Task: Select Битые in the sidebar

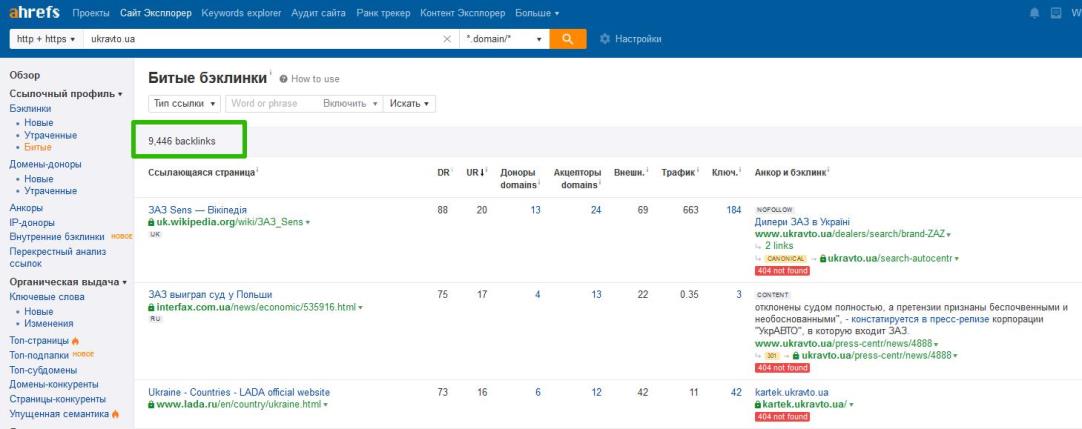Action: [x=38, y=147]
